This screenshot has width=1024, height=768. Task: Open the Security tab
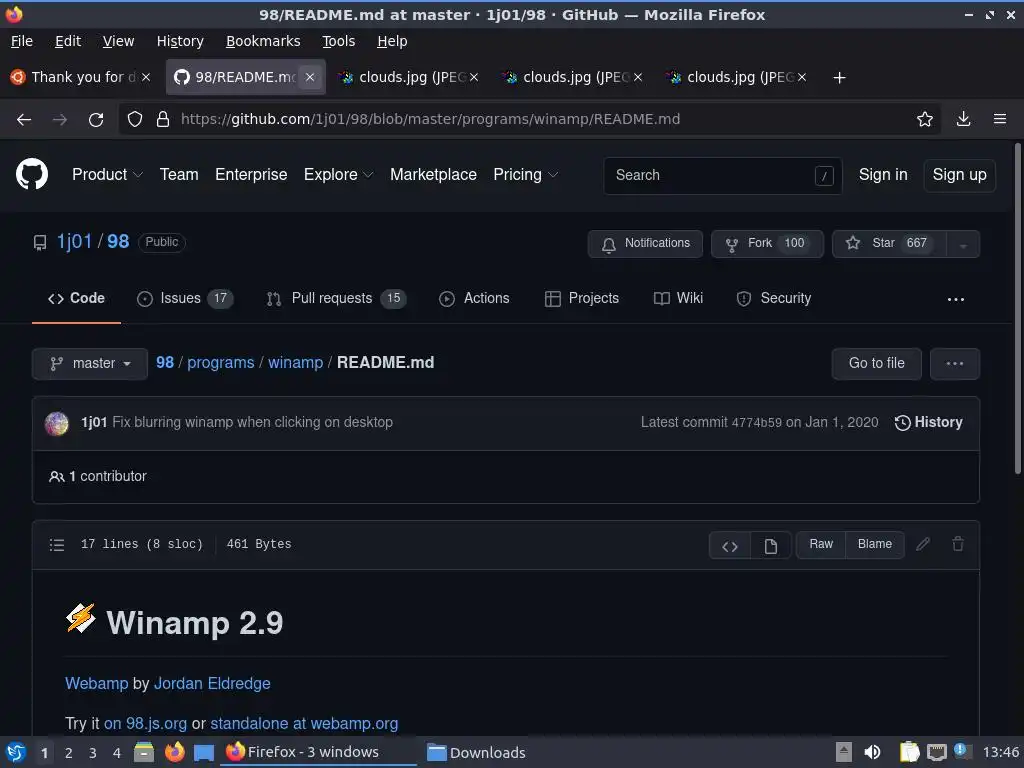[x=774, y=298]
